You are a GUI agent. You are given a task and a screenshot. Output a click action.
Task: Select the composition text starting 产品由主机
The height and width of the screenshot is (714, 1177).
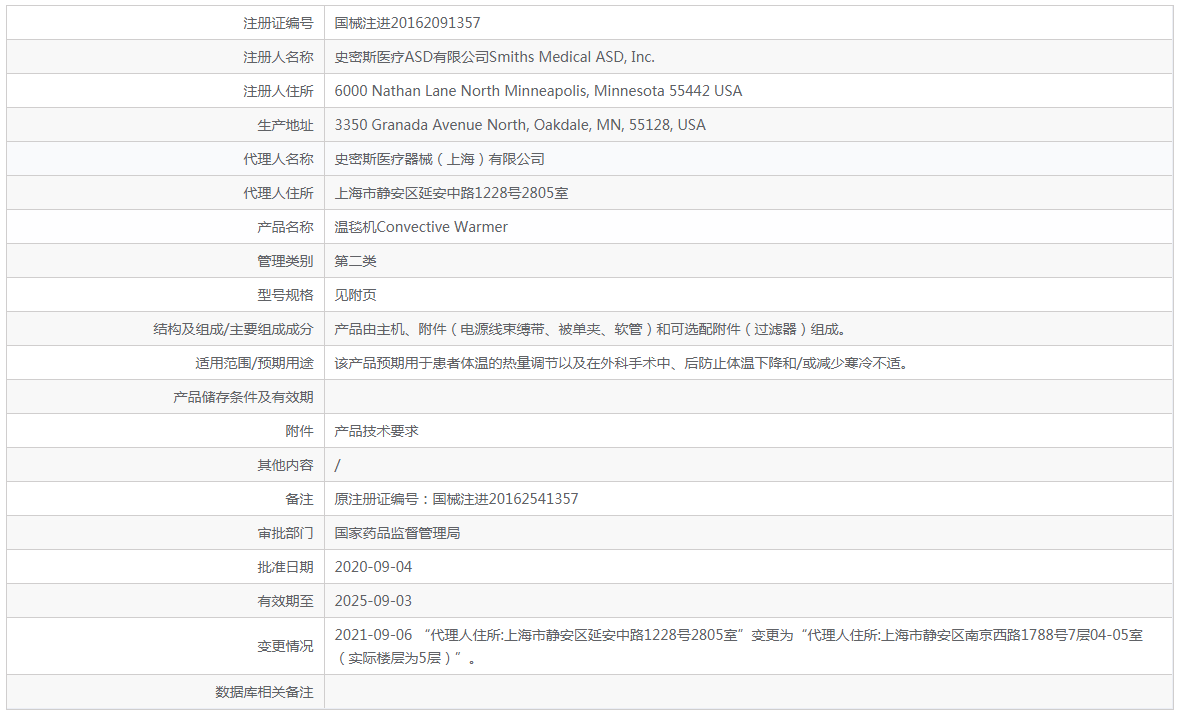coord(591,329)
